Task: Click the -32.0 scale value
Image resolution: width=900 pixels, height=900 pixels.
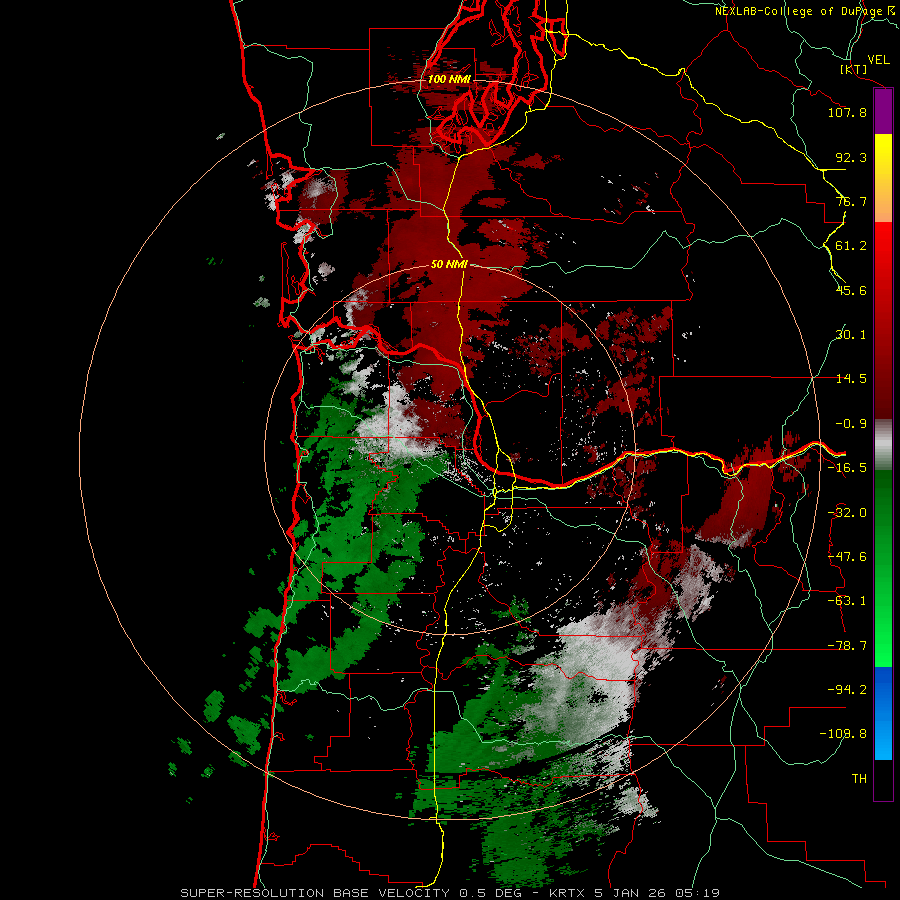Action: (x=847, y=513)
